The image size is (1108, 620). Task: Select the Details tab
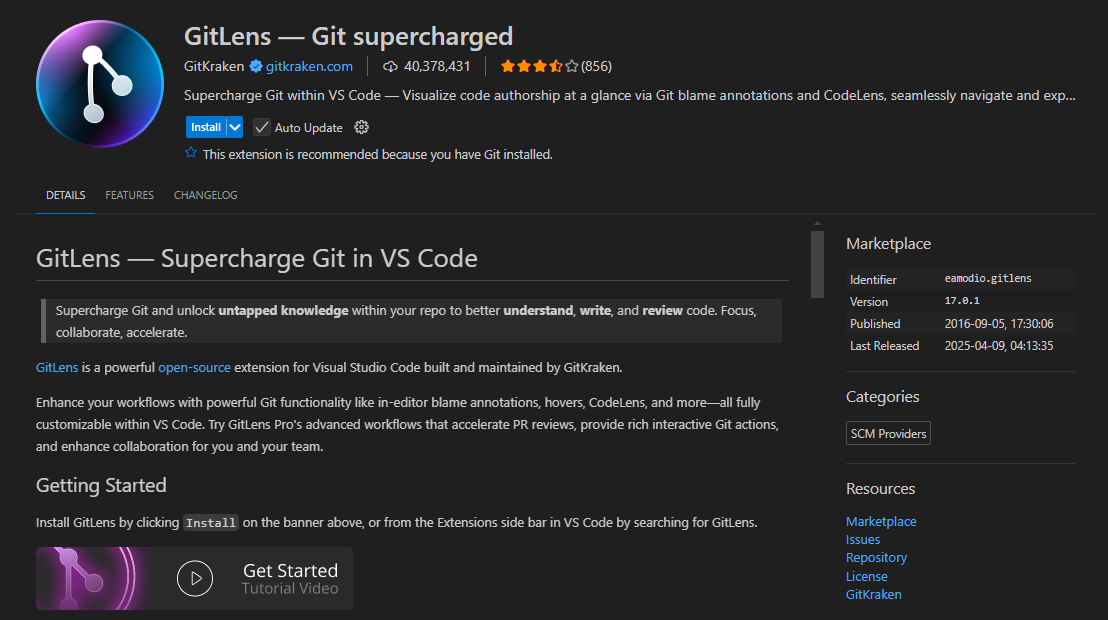point(66,195)
